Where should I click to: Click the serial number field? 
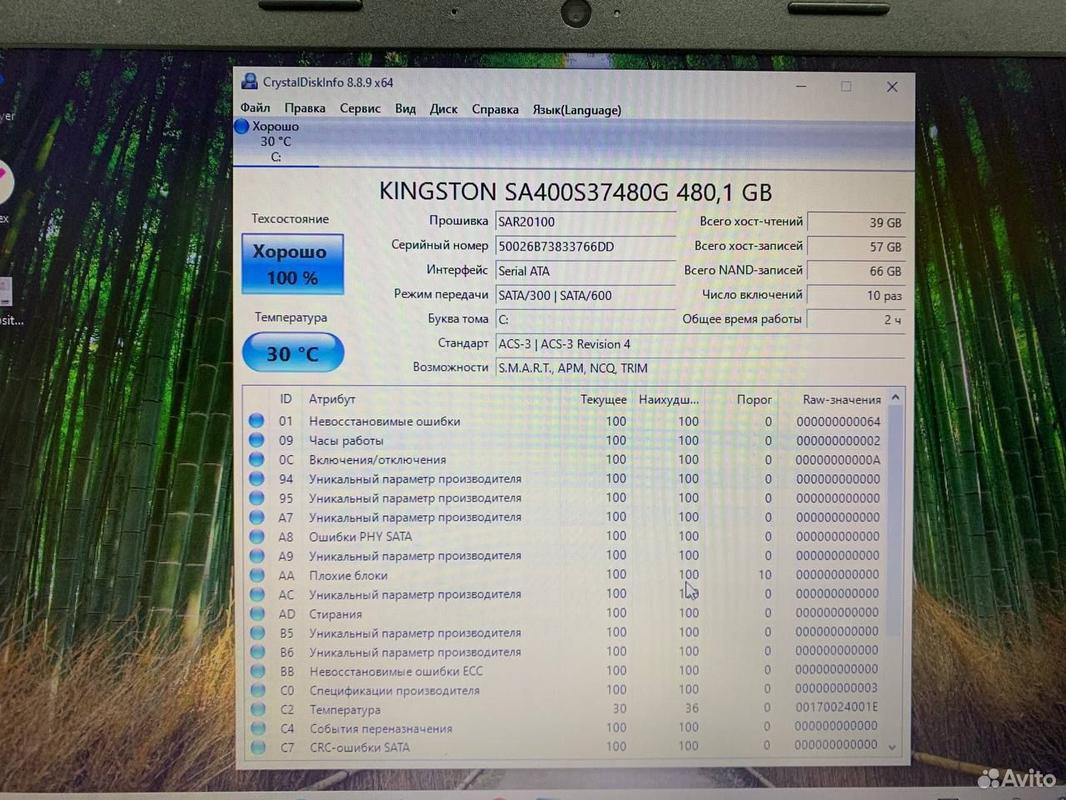[x=585, y=246]
